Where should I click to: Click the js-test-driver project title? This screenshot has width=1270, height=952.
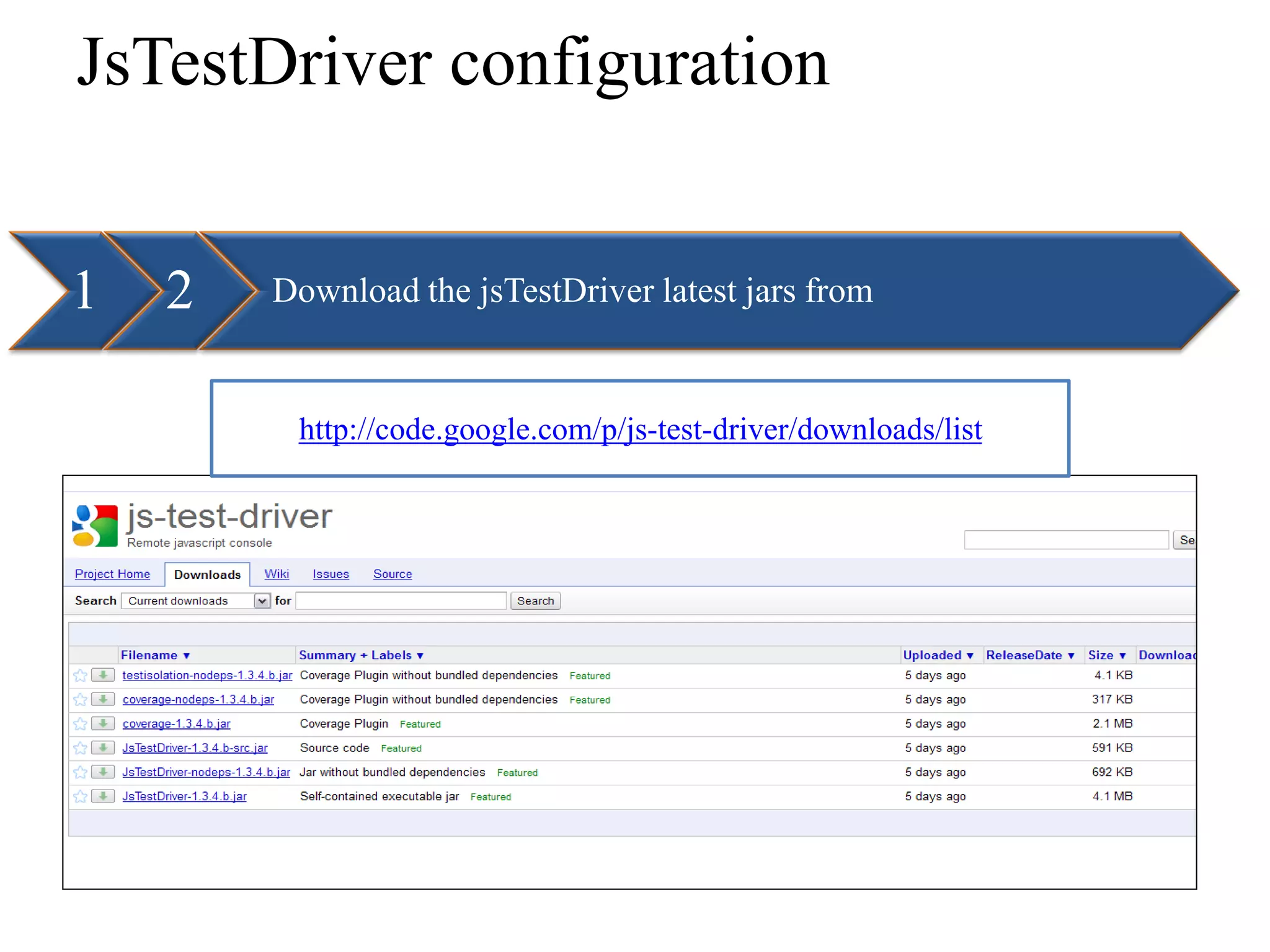coord(229,517)
